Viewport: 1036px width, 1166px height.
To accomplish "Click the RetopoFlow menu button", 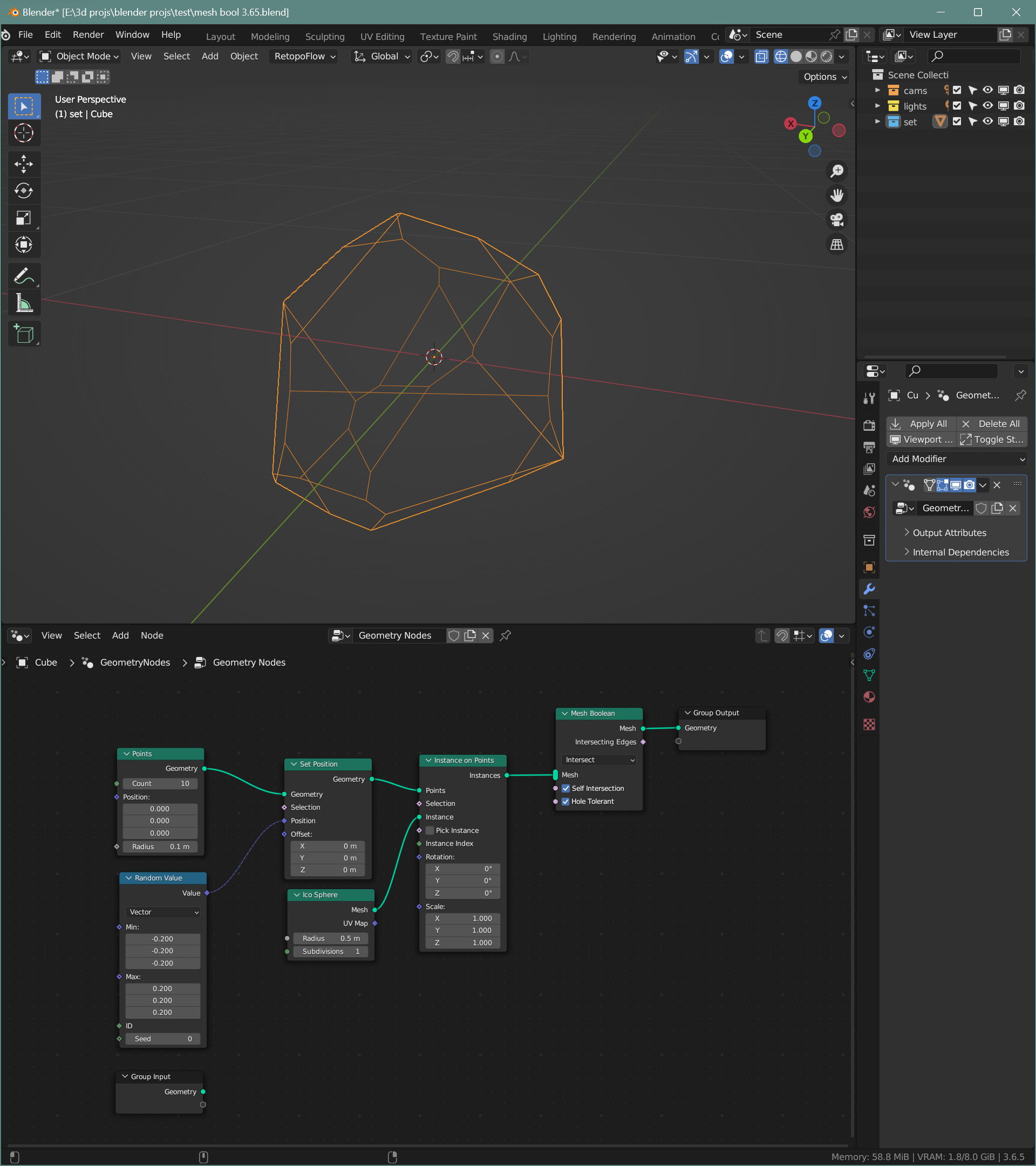I will 304,57.
